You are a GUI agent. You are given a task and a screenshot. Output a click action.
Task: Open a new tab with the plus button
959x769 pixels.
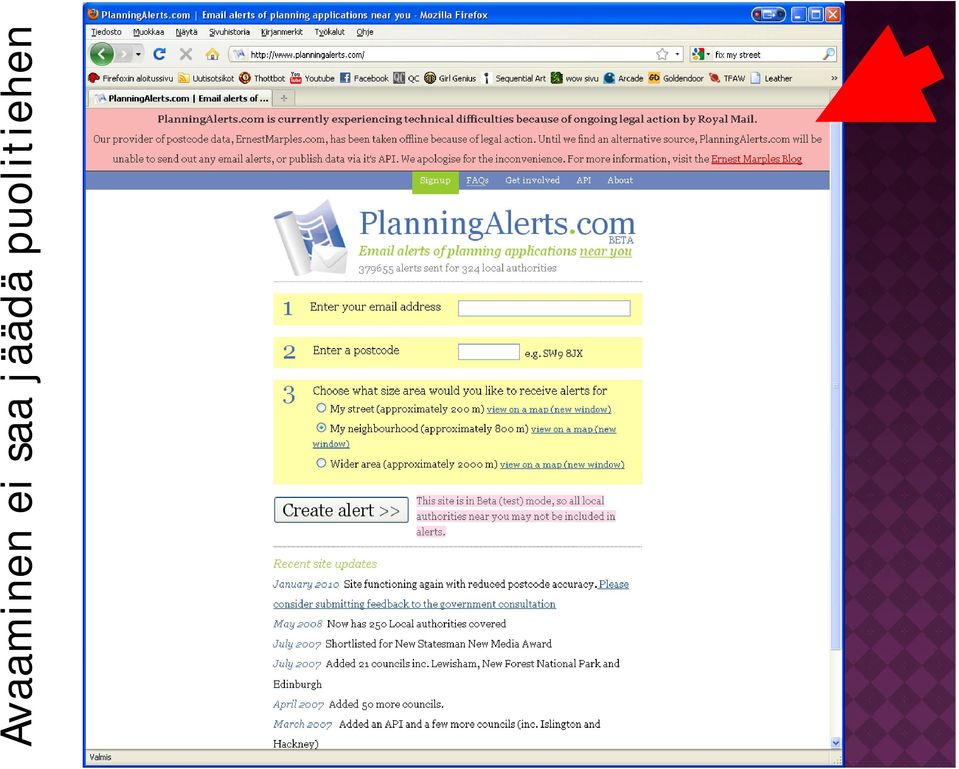(x=284, y=98)
